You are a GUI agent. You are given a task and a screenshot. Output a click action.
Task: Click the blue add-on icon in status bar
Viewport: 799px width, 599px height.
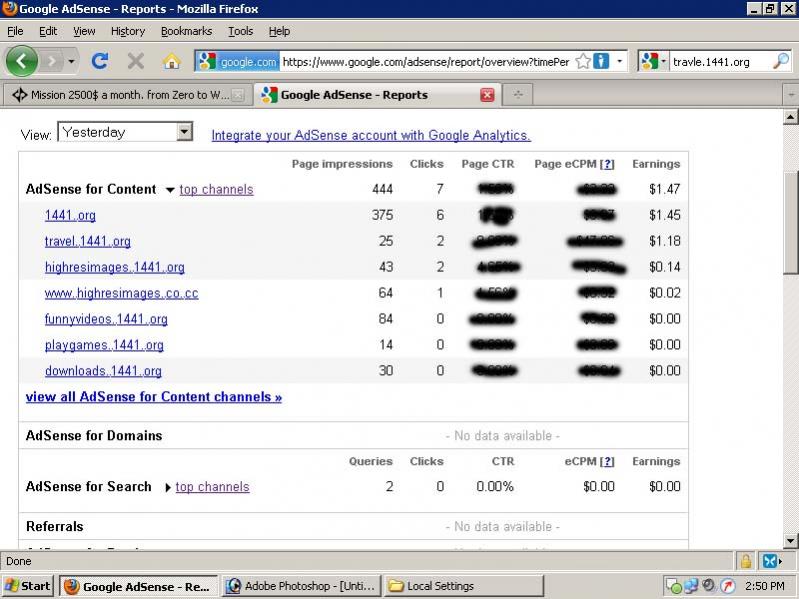click(770, 561)
